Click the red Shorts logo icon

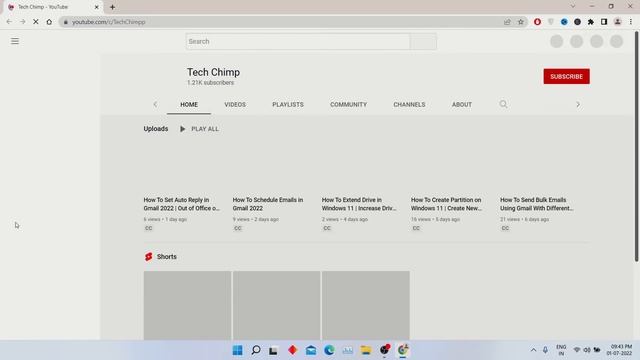pos(149,257)
